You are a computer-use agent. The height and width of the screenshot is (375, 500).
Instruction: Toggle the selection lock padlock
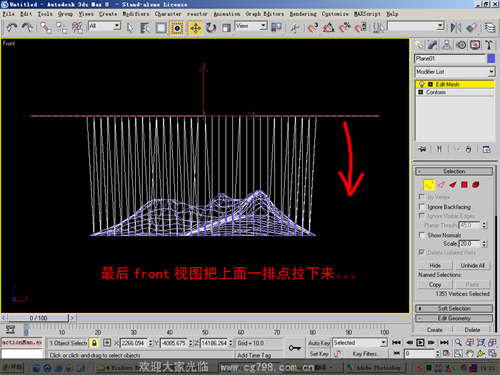94,343
